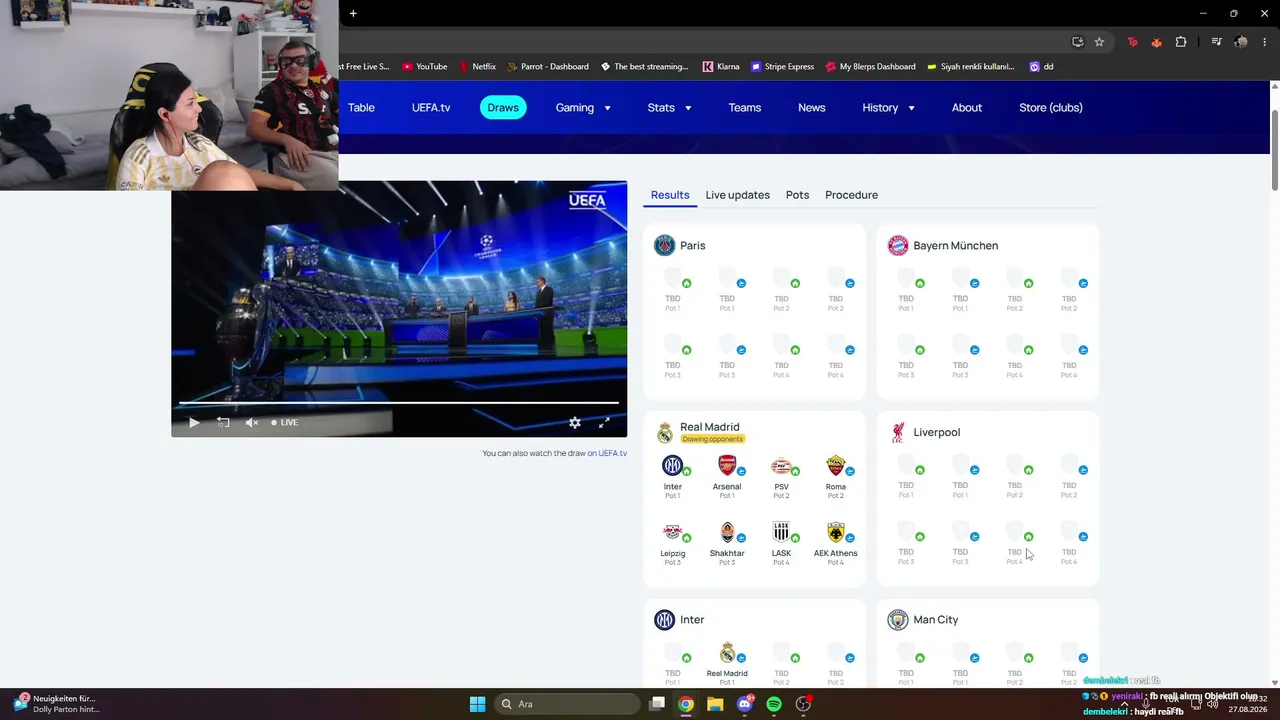Select the LASK opponent crest
This screenshot has height=720, width=1280.
coord(781,532)
